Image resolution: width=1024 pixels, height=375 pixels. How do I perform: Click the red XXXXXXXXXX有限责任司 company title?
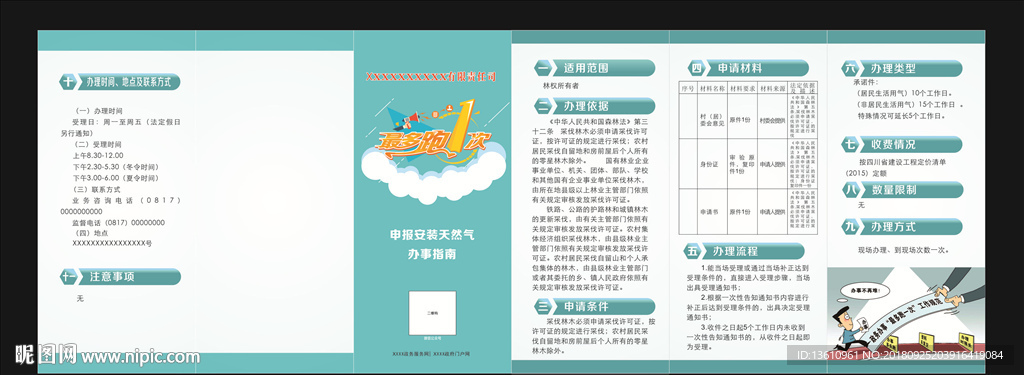point(431,76)
